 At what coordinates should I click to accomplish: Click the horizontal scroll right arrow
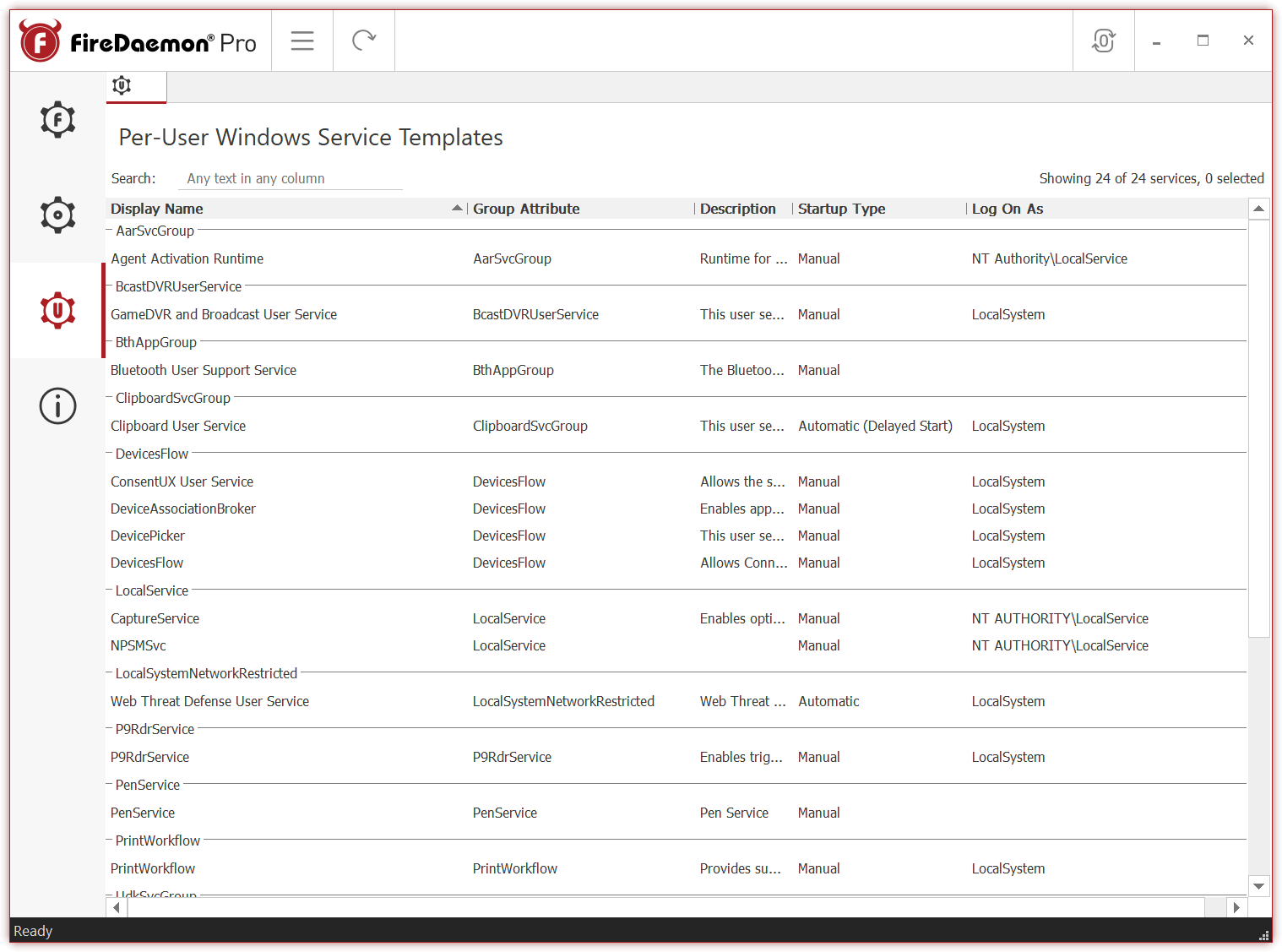coord(1236,907)
